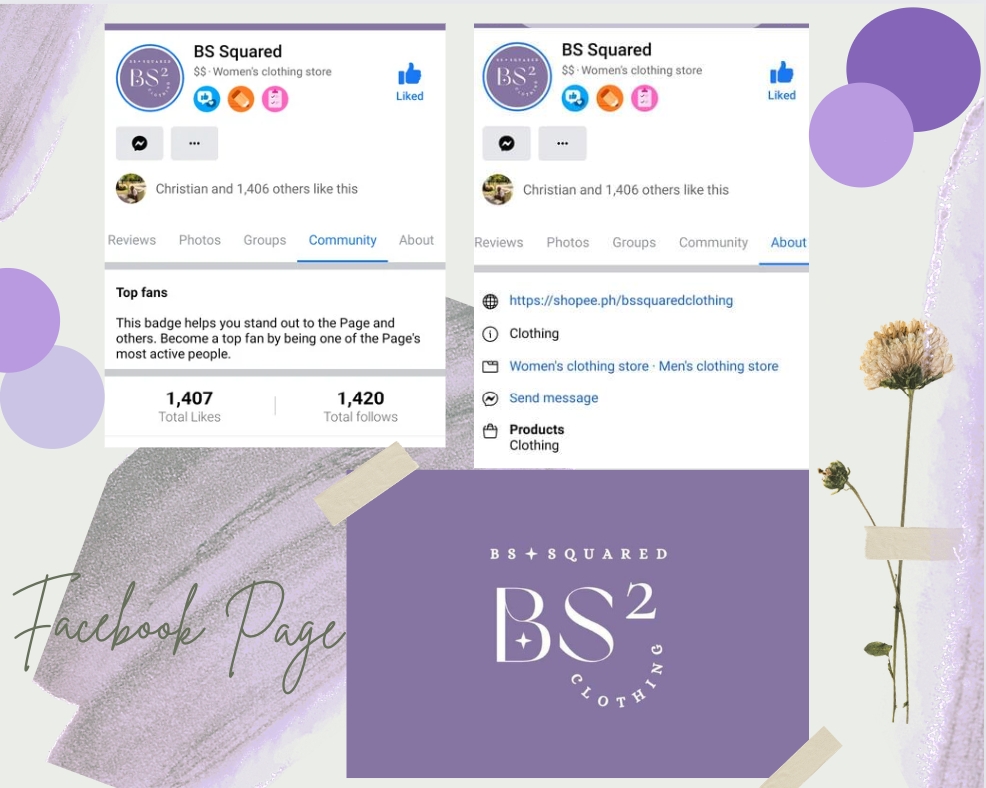
Task: Click the orange badge icon on left page
Action: click(x=241, y=99)
